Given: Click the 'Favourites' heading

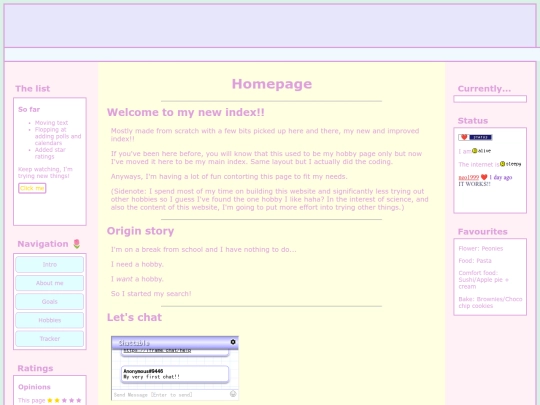Looking at the screenshot, I should (x=482, y=231).
